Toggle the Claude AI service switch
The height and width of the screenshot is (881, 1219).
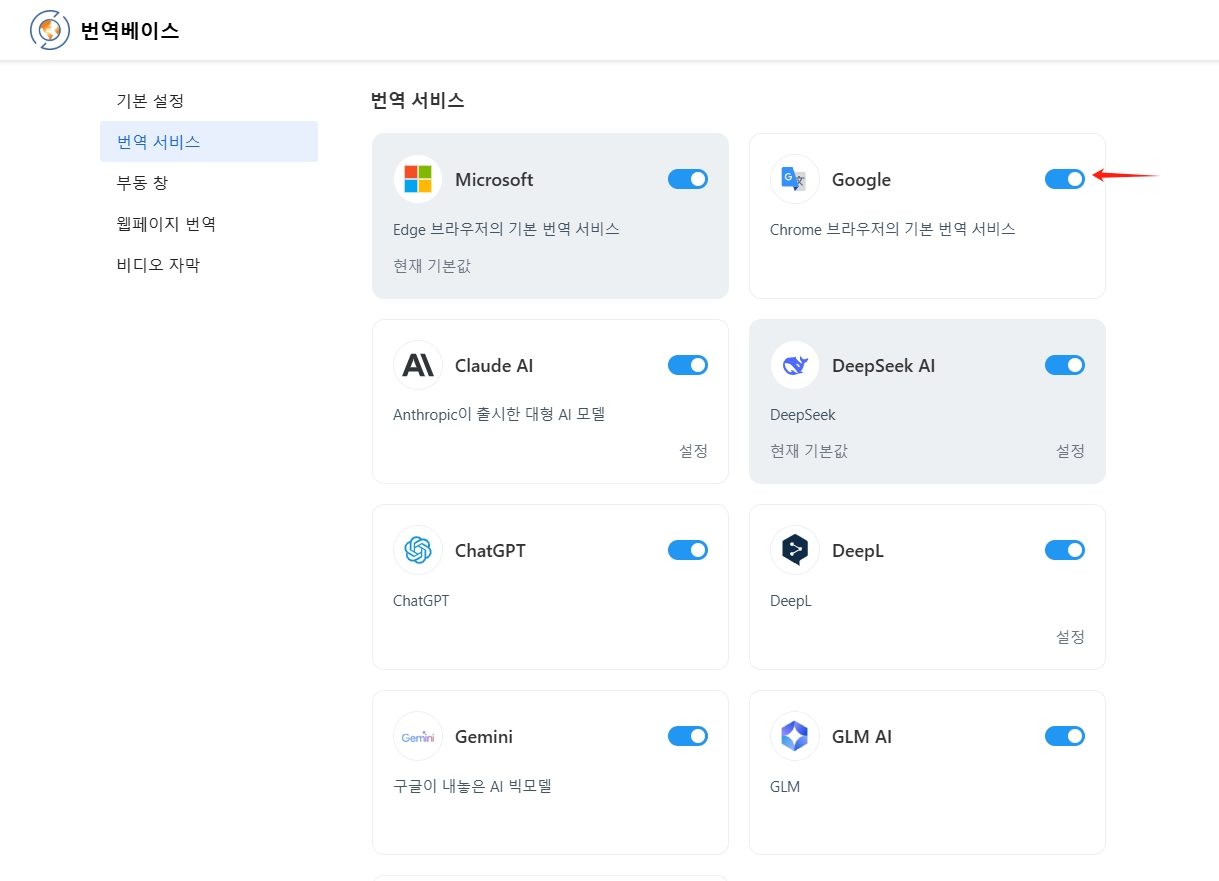pos(688,365)
